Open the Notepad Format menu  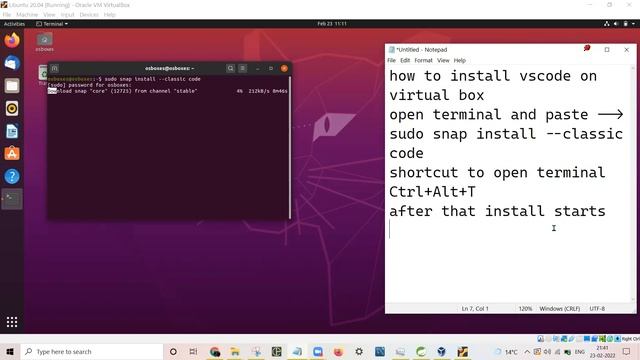click(x=423, y=60)
